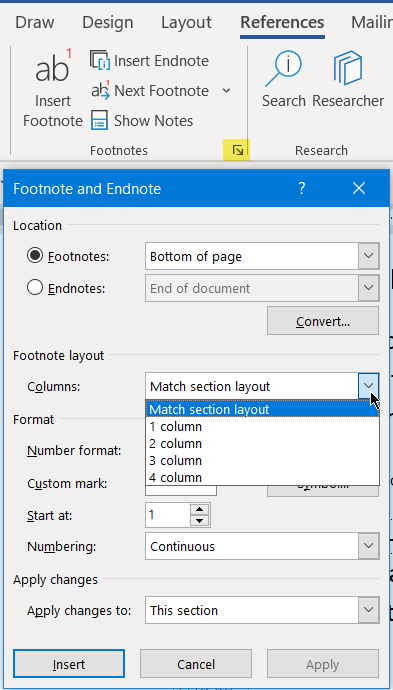Choose 3 column option
The image size is (393, 690).
[262, 460]
